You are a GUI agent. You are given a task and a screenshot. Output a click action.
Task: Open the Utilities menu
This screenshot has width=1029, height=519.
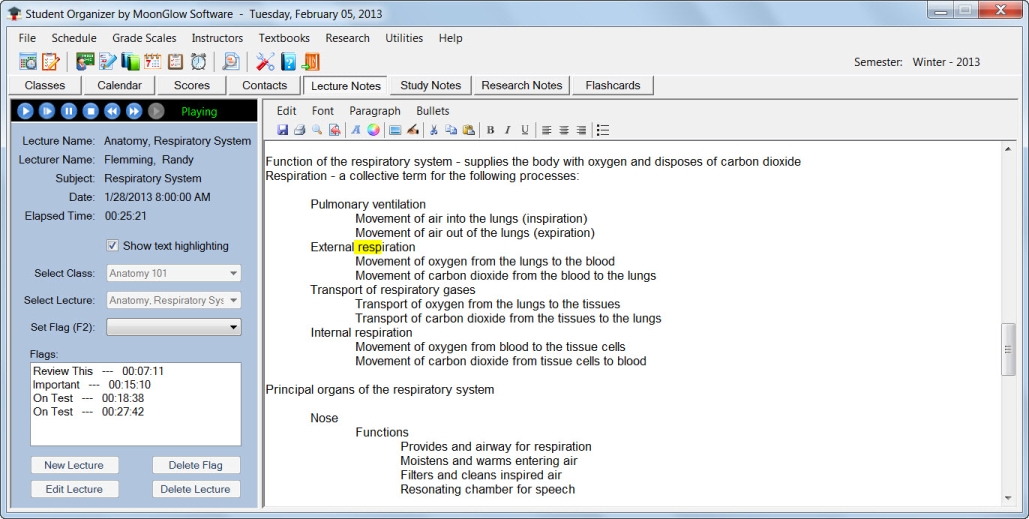click(x=404, y=38)
